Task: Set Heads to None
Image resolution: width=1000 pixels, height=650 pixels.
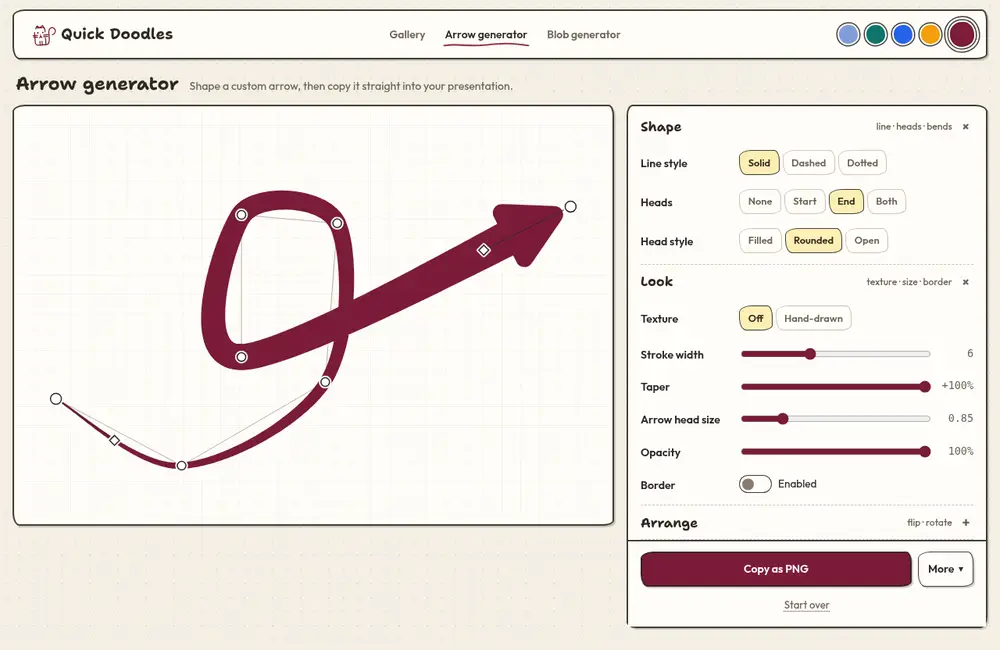Action: click(x=760, y=202)
